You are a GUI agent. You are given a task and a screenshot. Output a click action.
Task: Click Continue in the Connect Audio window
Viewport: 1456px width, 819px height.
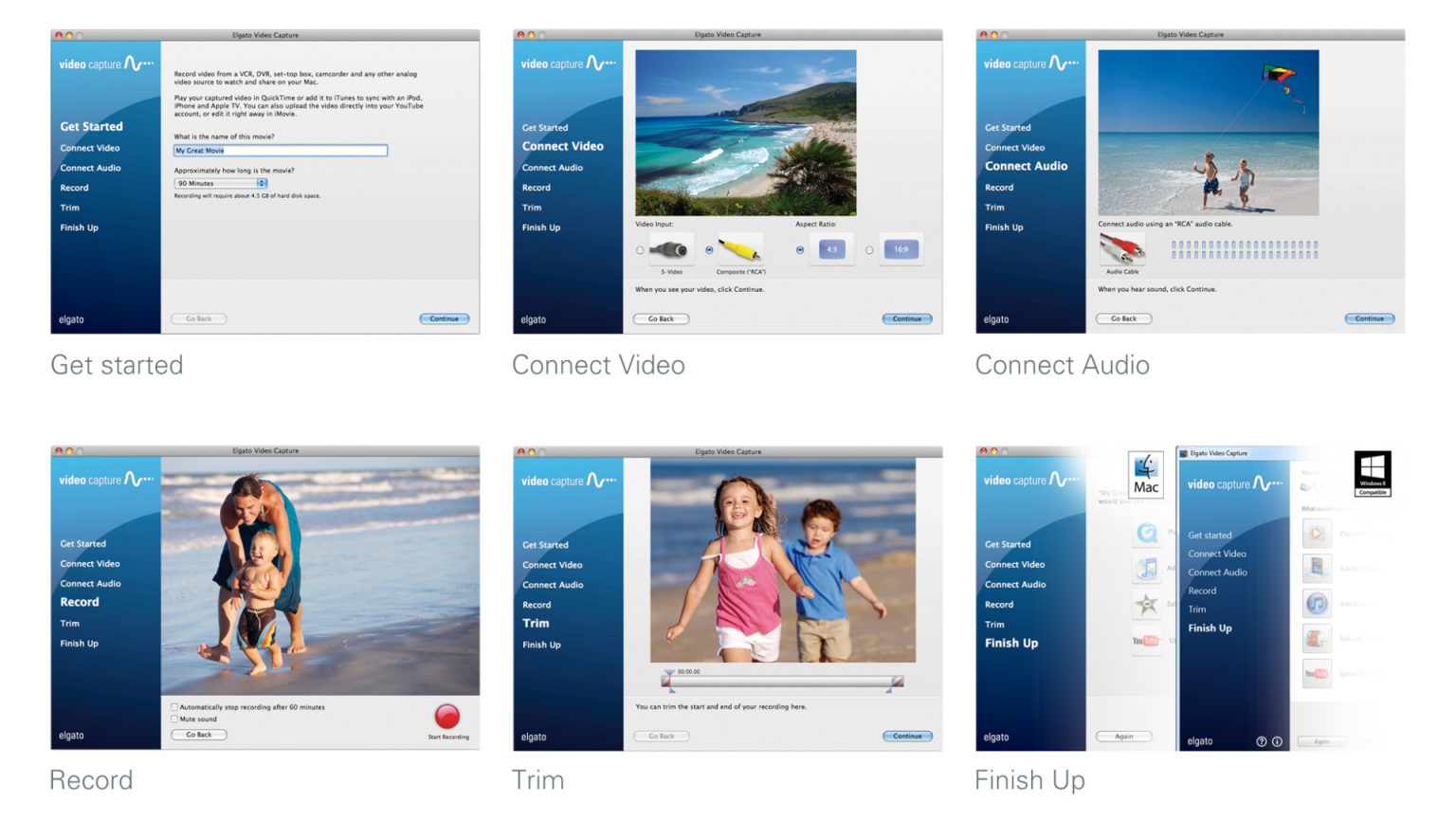(1370, 319)
